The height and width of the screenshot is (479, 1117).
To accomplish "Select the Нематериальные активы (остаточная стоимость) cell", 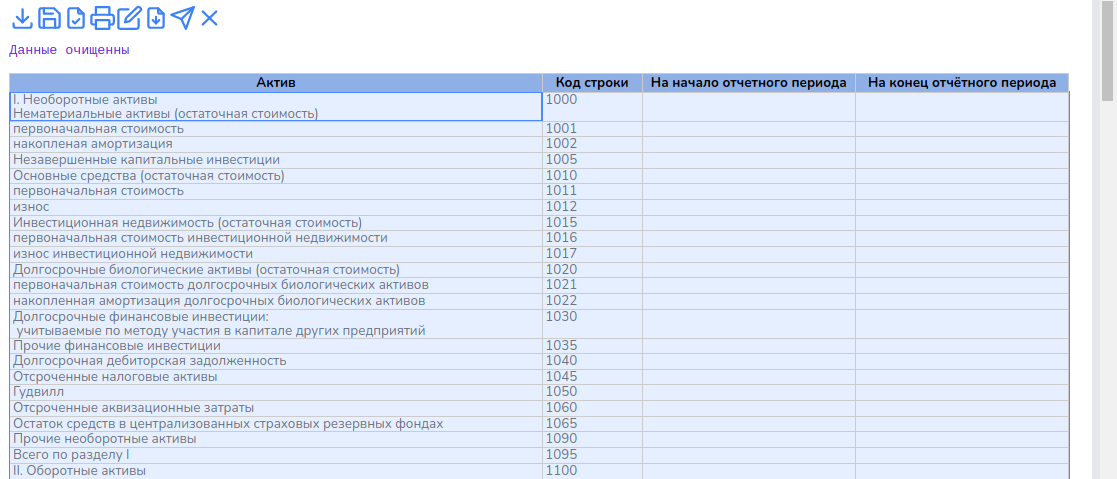I will point(276,106).
